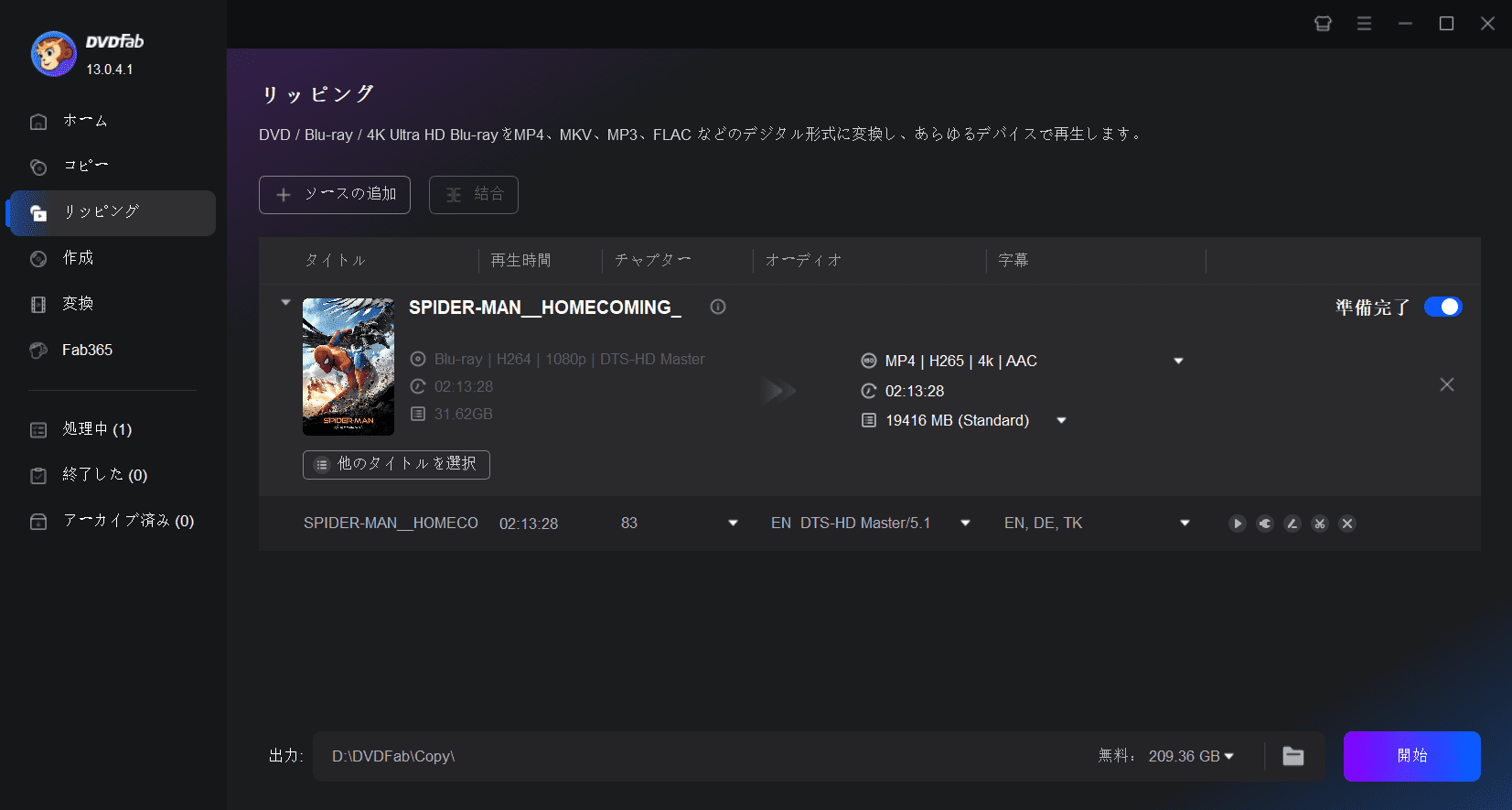
Task: Expand the EN, DE, TK subtitle dropdown
Action: coord(1185,523)
